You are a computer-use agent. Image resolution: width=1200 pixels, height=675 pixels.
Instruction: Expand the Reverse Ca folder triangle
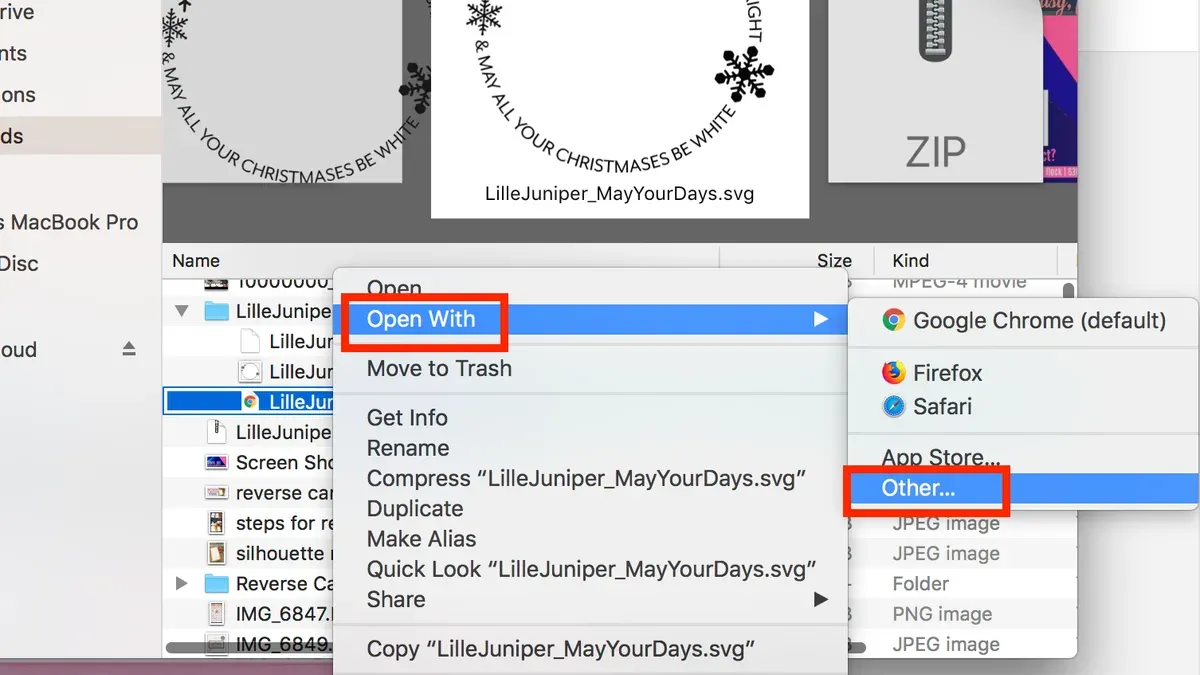pos(181,583)
